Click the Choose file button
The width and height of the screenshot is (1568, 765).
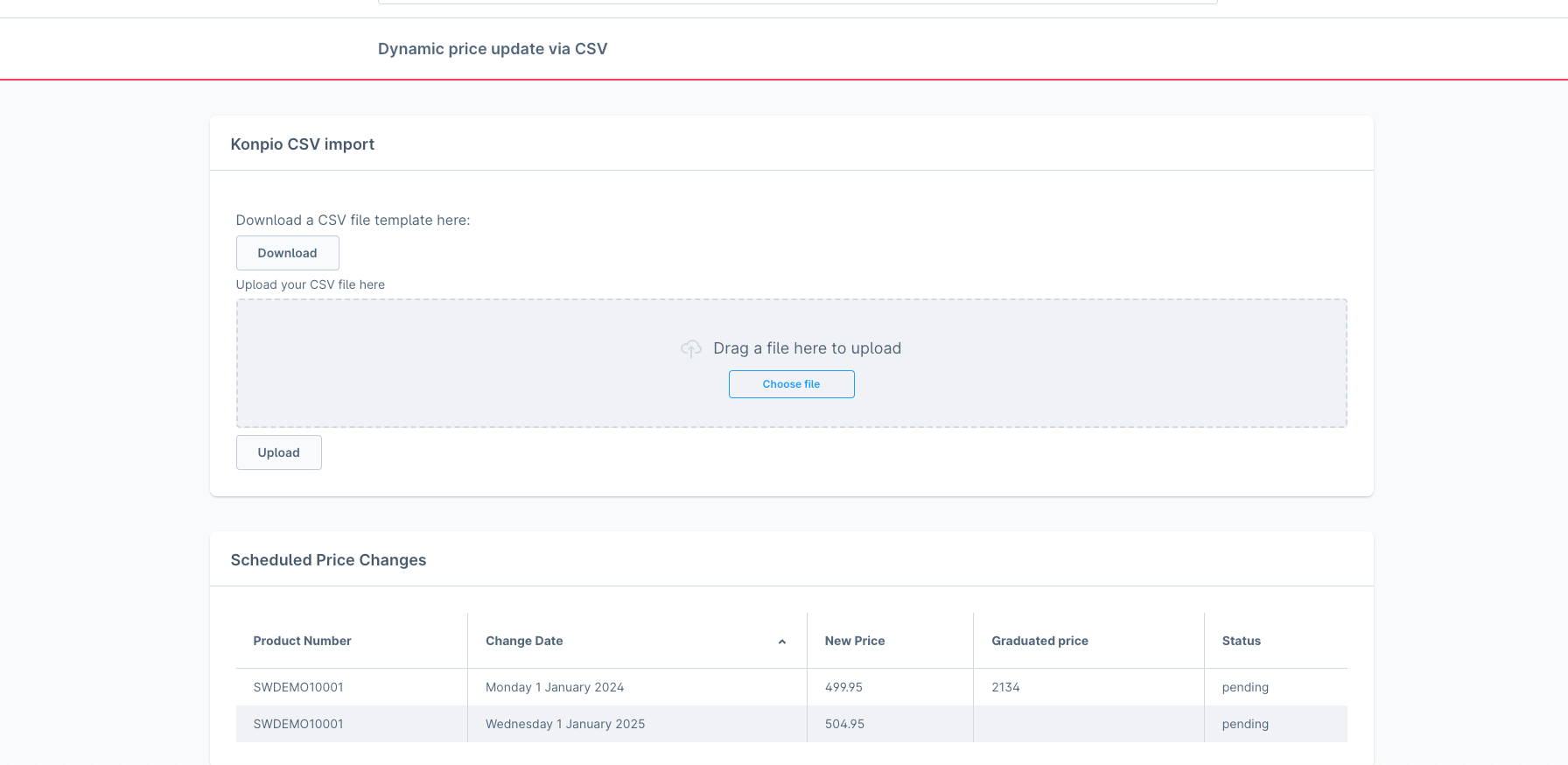(791, 384)
